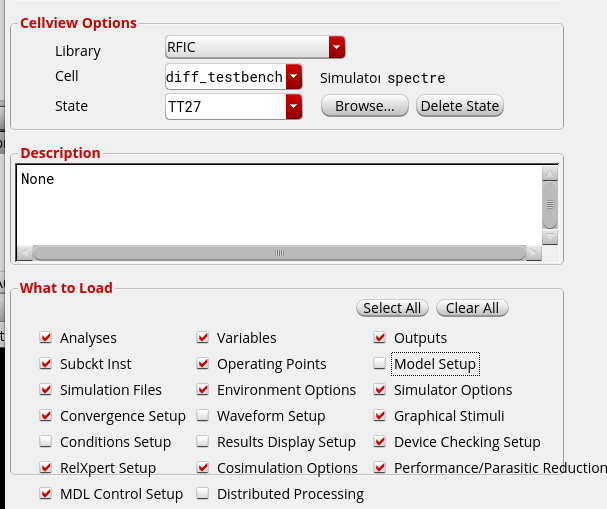Viewport: 607px width, 509px height.
Task: Click the Delete State button
Action: tap(460, 106)
